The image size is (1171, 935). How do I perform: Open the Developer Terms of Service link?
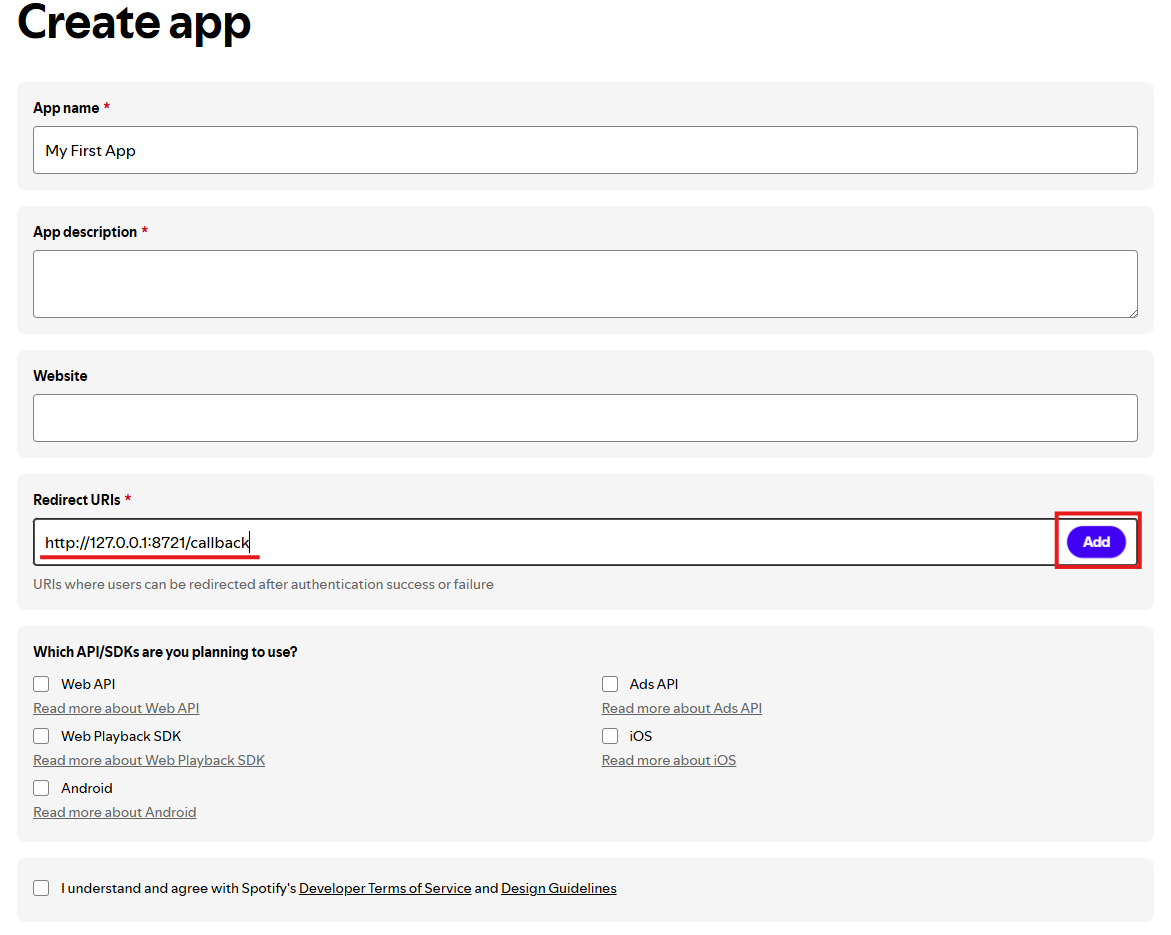[385, 887]
